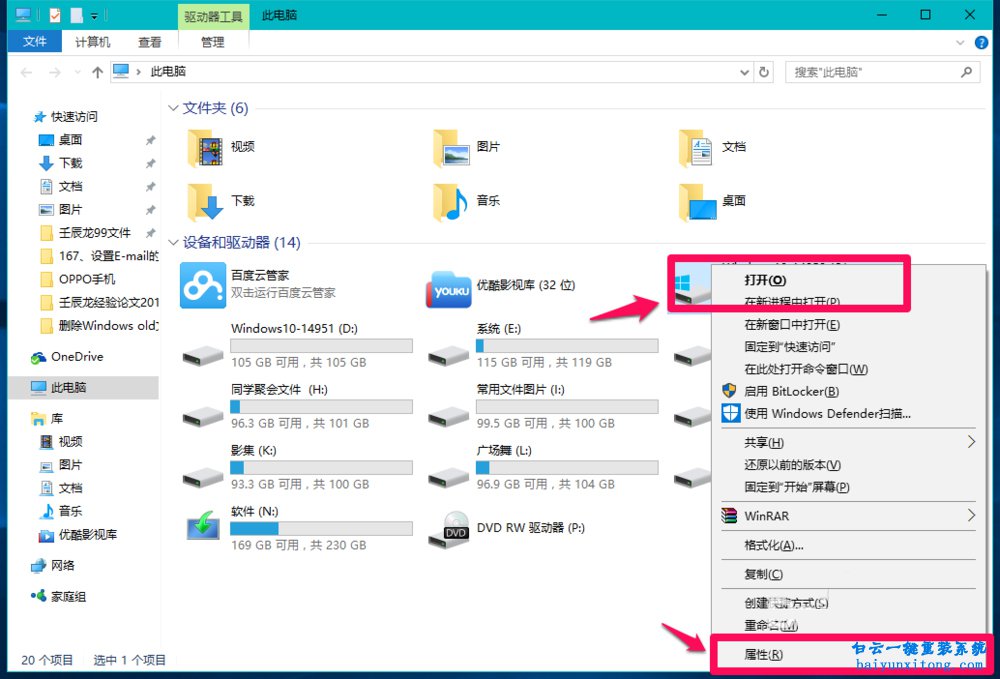Viewport: 1000px width, 679px height.
Task: Collapse the 文件夹 (6) section
Action: [x=173, y=108]
